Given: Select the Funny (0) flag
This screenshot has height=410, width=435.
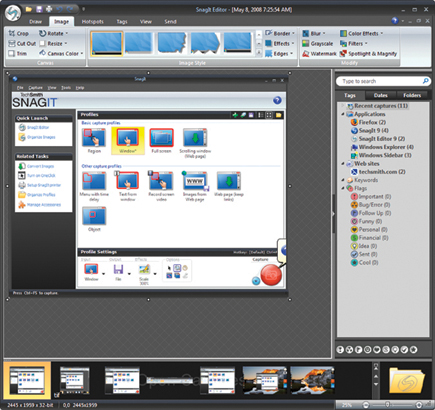Looking at the screenshot, I should 366,221.
